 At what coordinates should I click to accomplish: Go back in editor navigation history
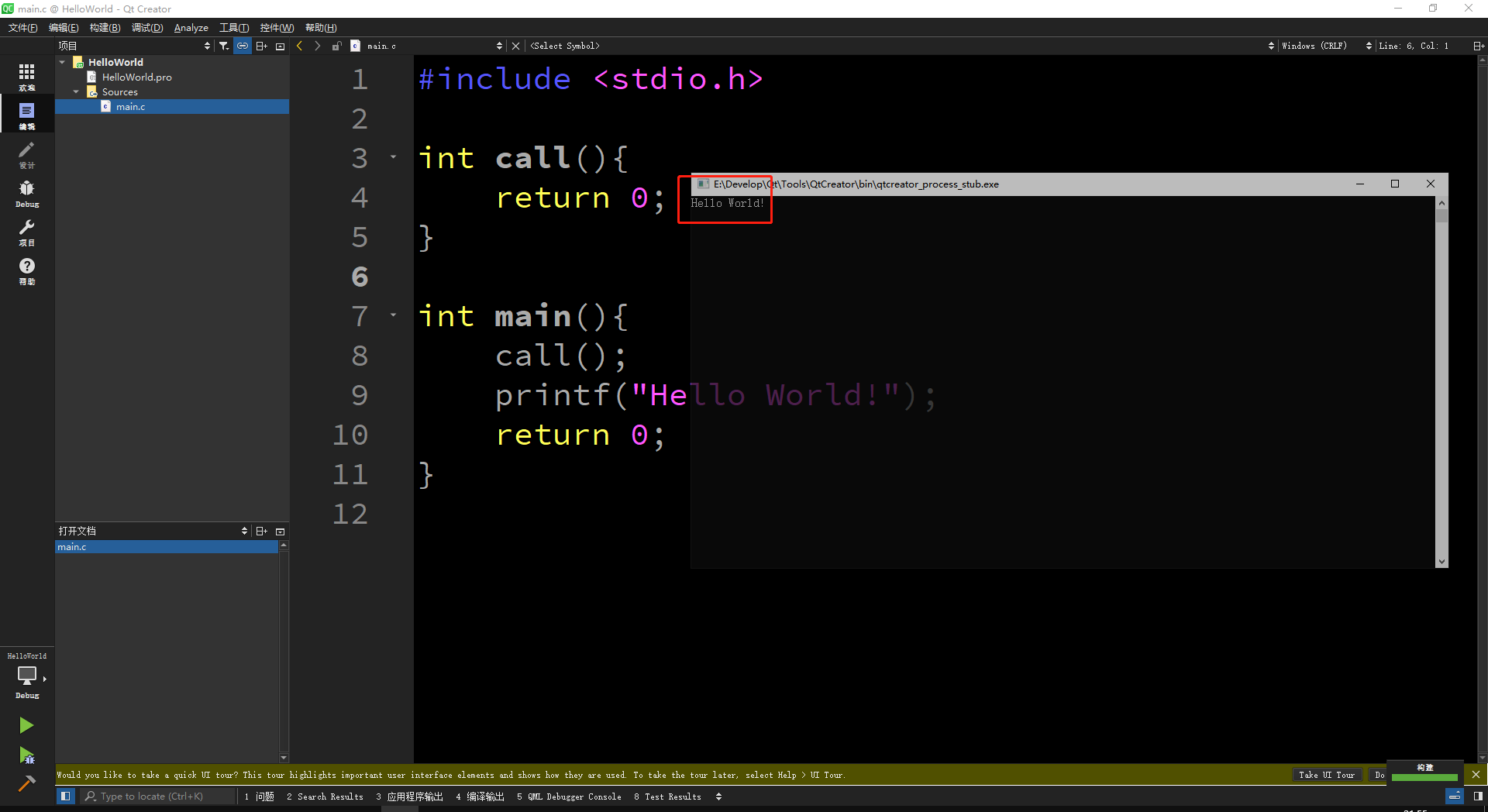click(300, 46)
